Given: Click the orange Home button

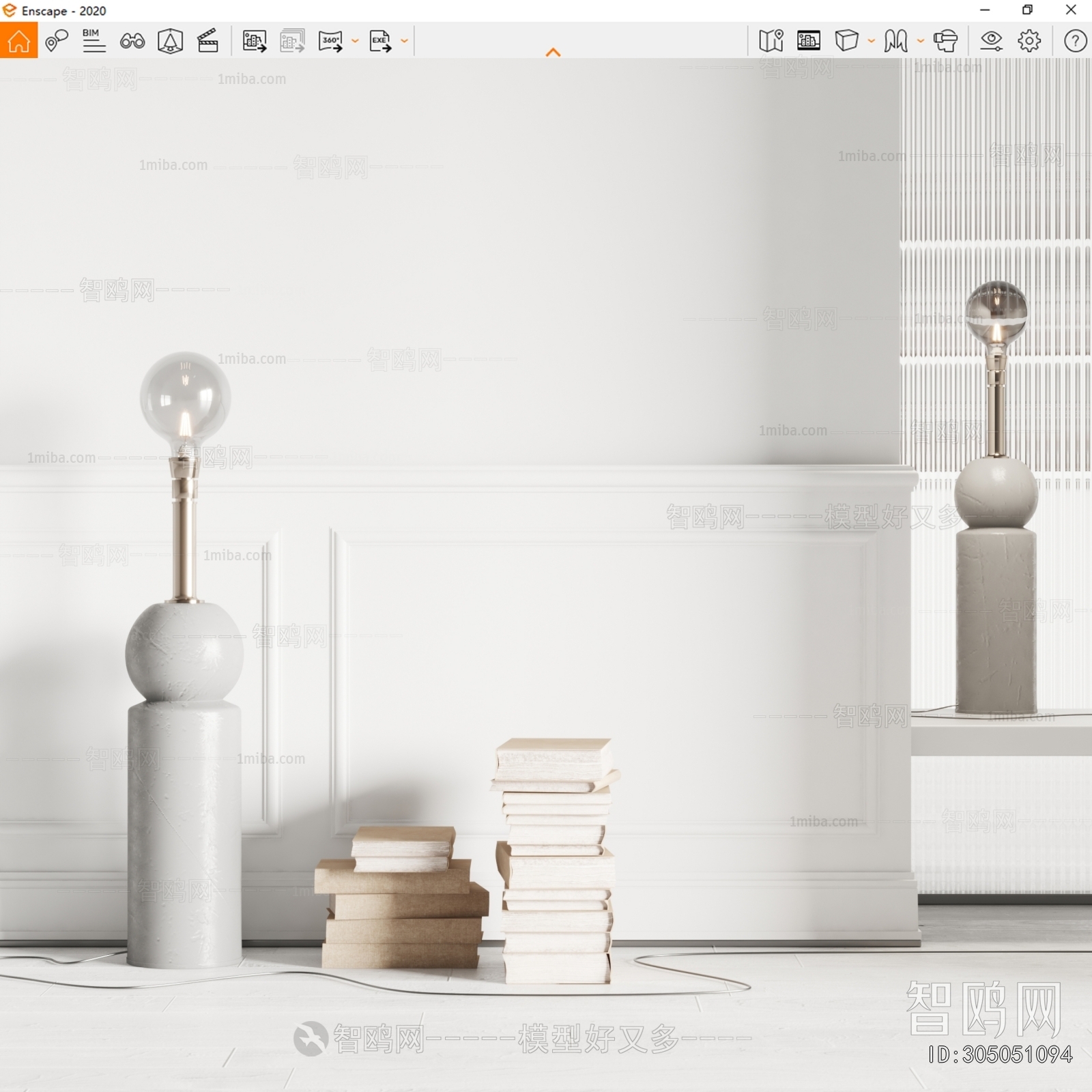Looking at the screenshot, I should tap(18, 40).
